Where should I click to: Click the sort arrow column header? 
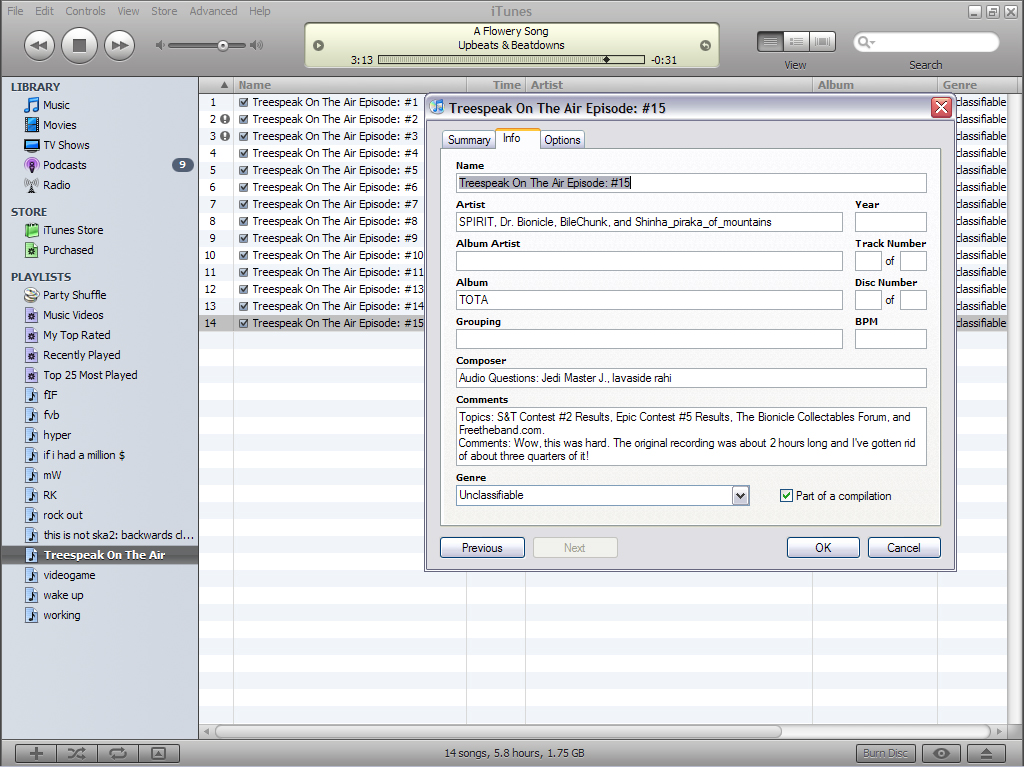click(x=224, y=85)
